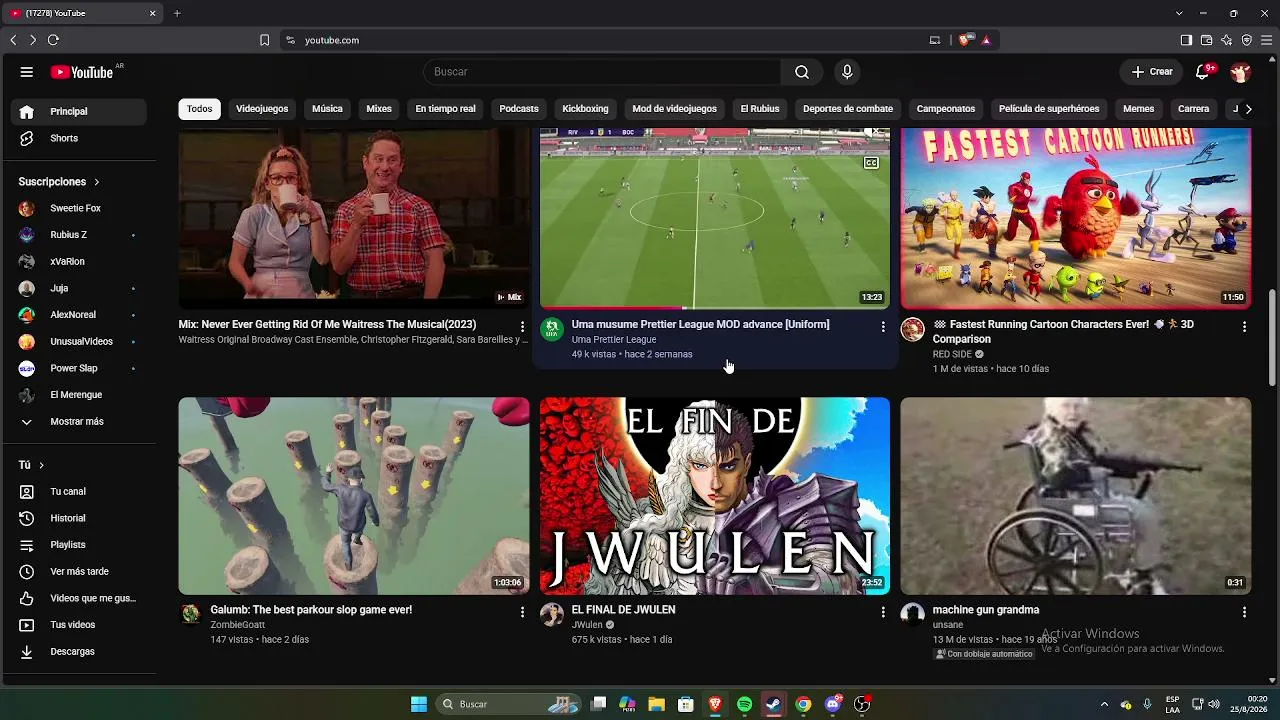Open a new browser tab
This screenshot has width=1280, height=720.
point(177,13)
